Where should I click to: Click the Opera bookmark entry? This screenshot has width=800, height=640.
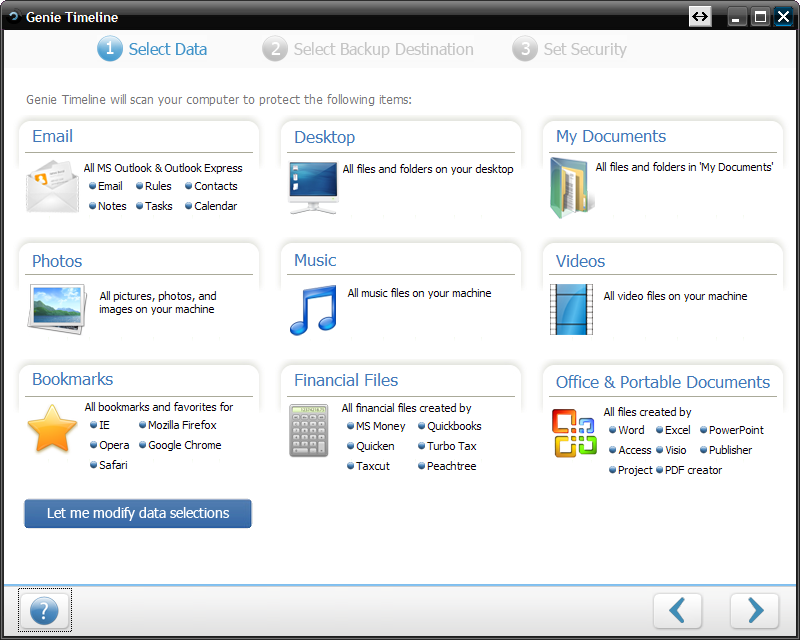pyautogui.click(x=110, y=445)
